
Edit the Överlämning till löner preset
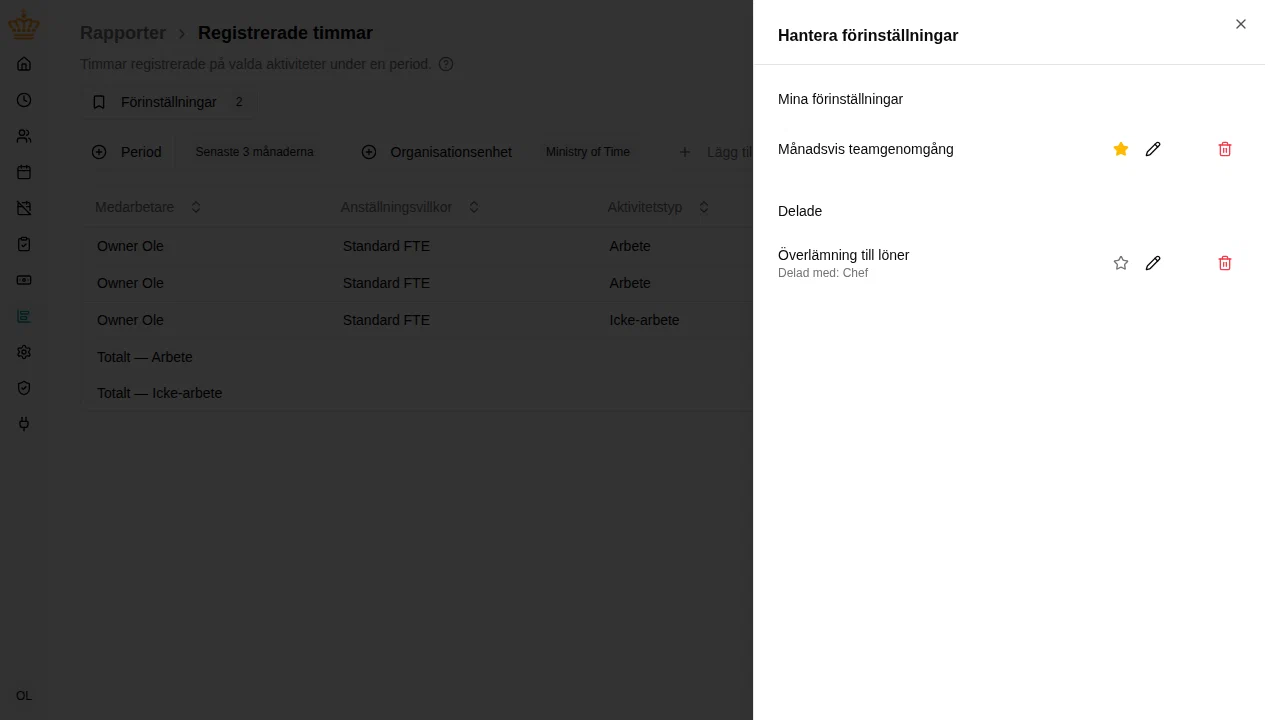coord(1153,263)
